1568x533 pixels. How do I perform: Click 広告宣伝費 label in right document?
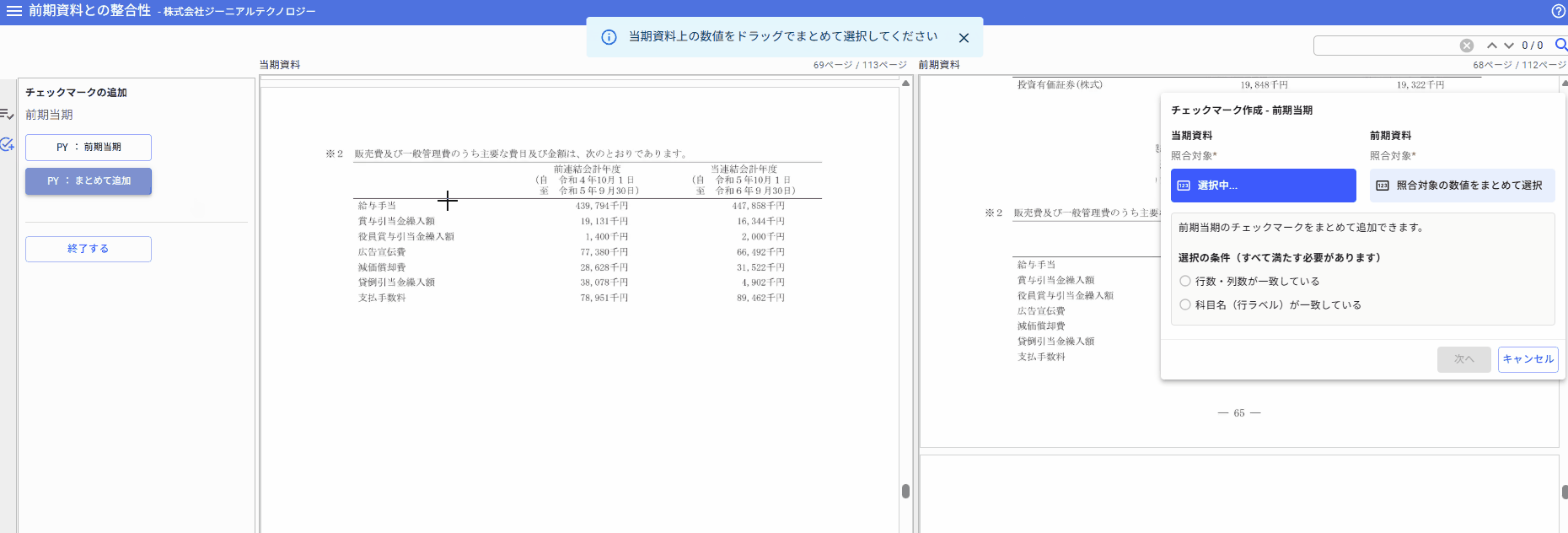coord(1041,310)
